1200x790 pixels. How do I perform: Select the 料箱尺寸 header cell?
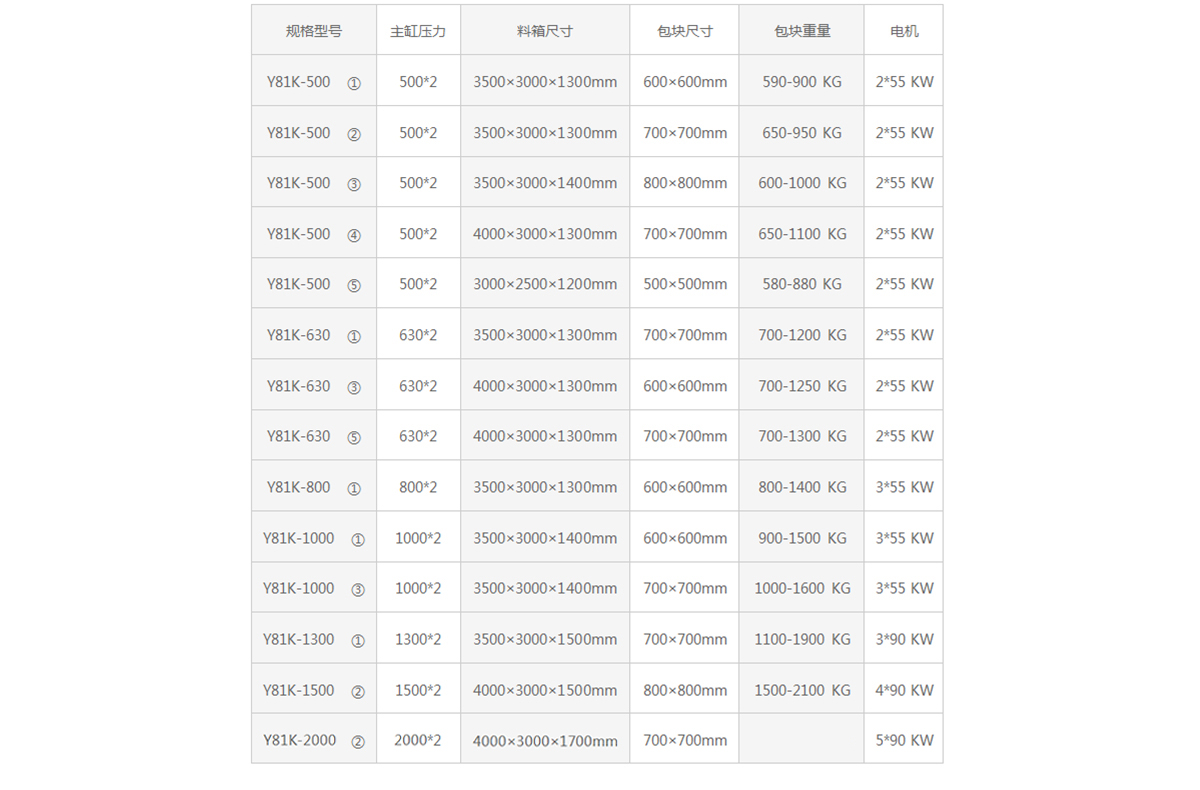point(545,31)
